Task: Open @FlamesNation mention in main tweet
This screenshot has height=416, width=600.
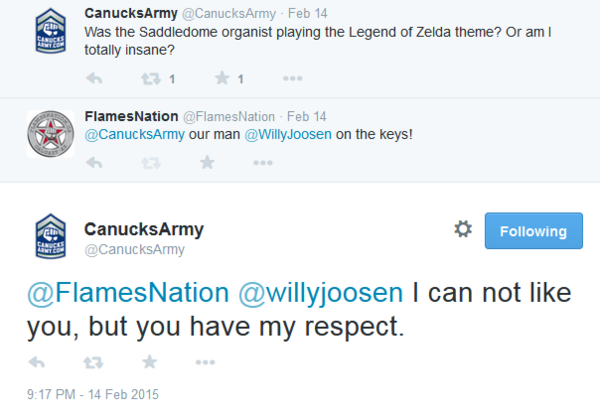Action: click(x=128, y=293)
